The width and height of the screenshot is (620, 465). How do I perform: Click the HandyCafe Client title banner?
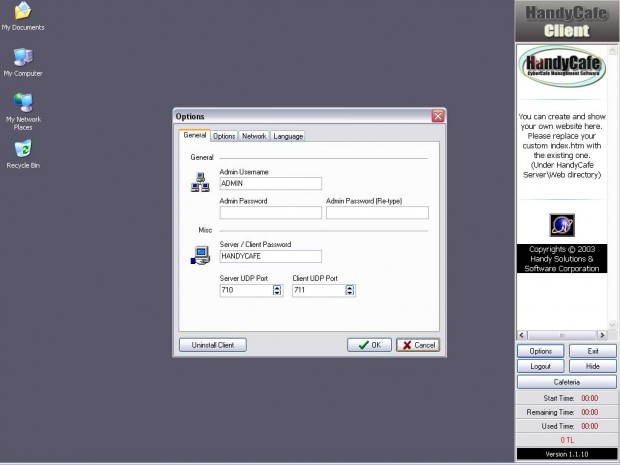(567, 21)
